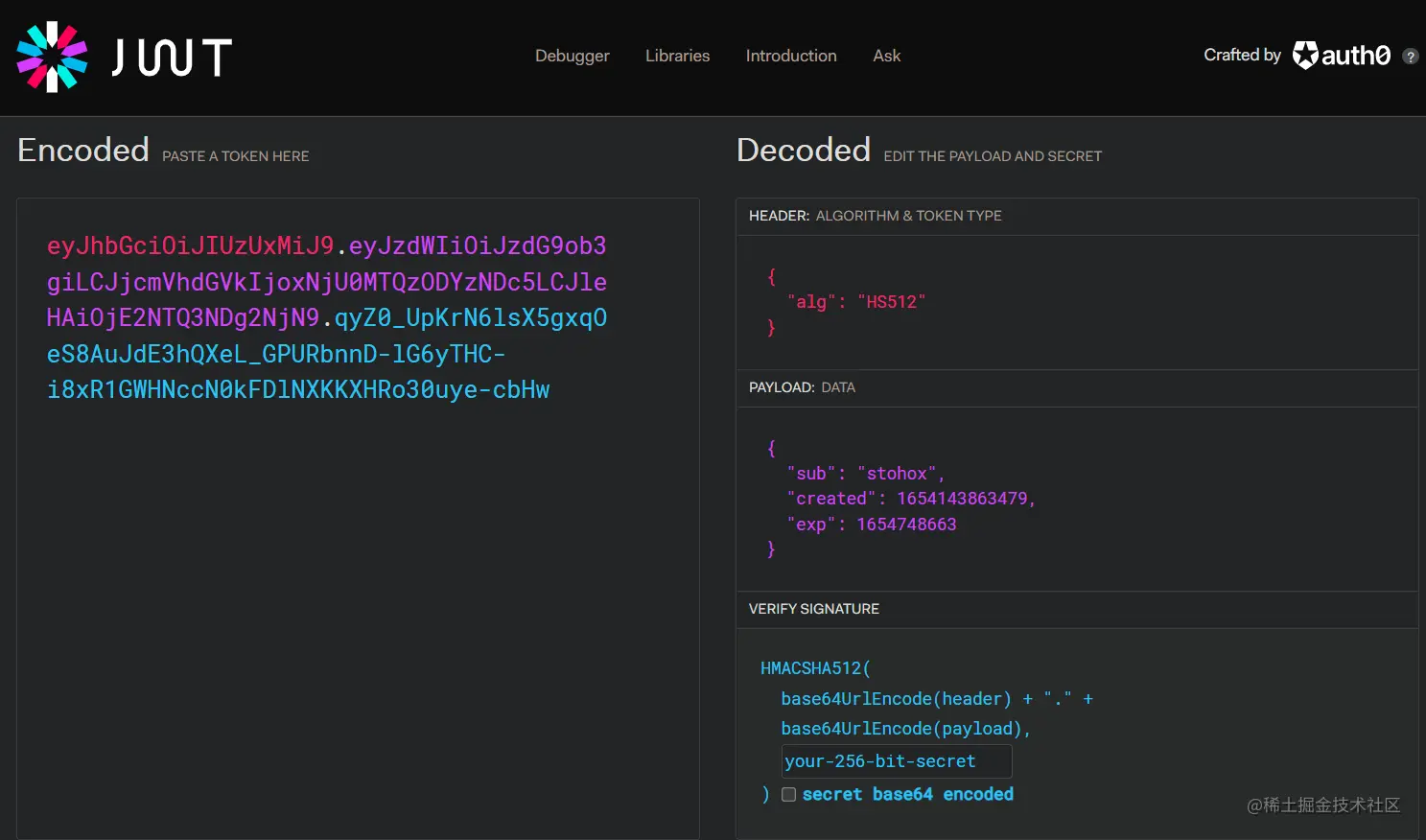Enable the secret base64 encoded checkbox
Image resolution: width=1426 pixels, height=840 pixels.
coord(788,794)
